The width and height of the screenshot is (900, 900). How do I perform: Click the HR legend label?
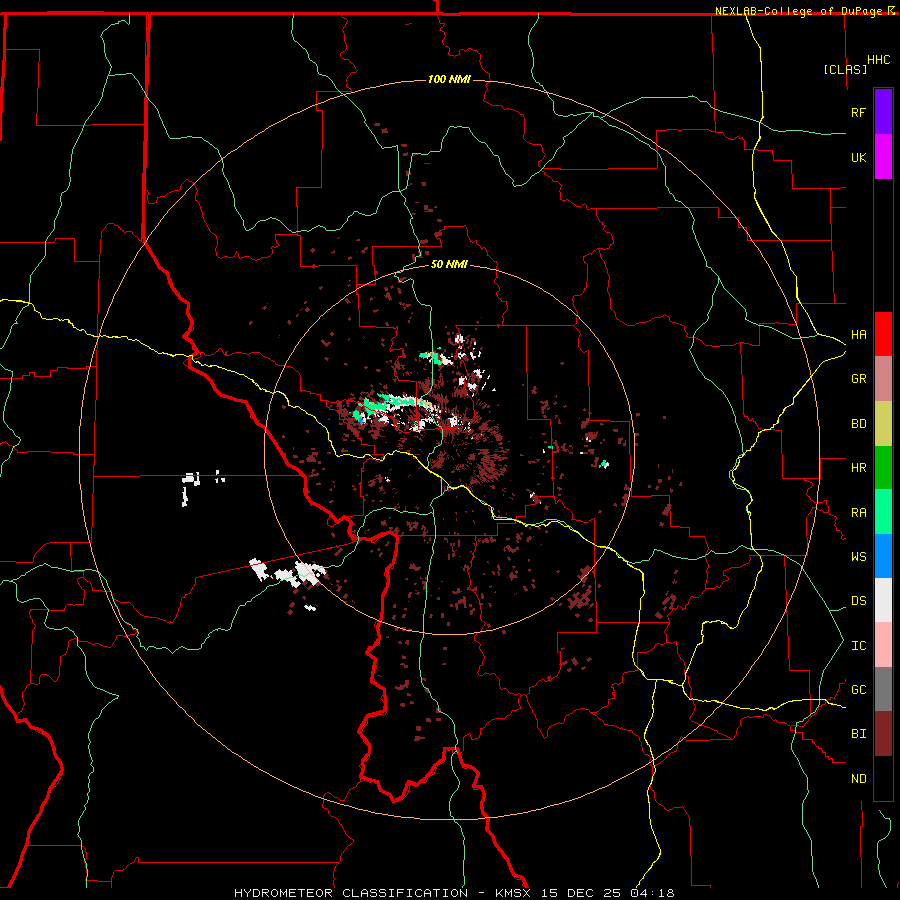(x=859, y=467)
